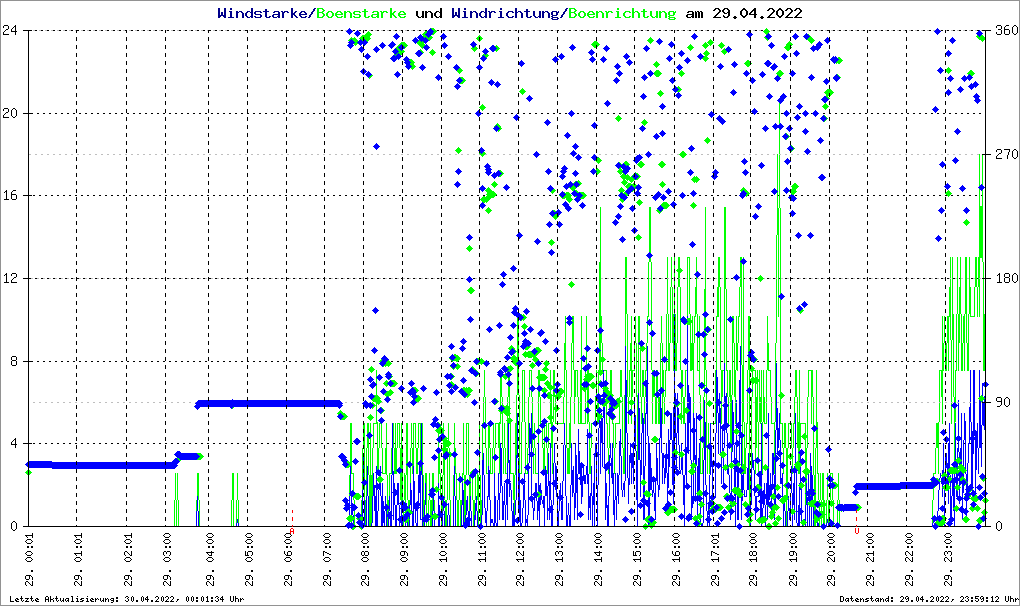The image size is (1020, 606).
Task: Click the time label "29. 19:00"
Action: click(792, 560)
